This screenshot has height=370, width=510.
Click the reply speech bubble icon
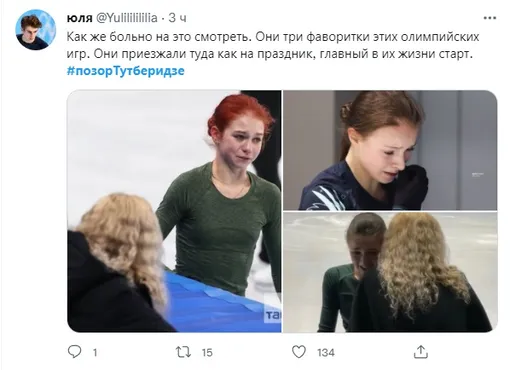click(74, 352)
